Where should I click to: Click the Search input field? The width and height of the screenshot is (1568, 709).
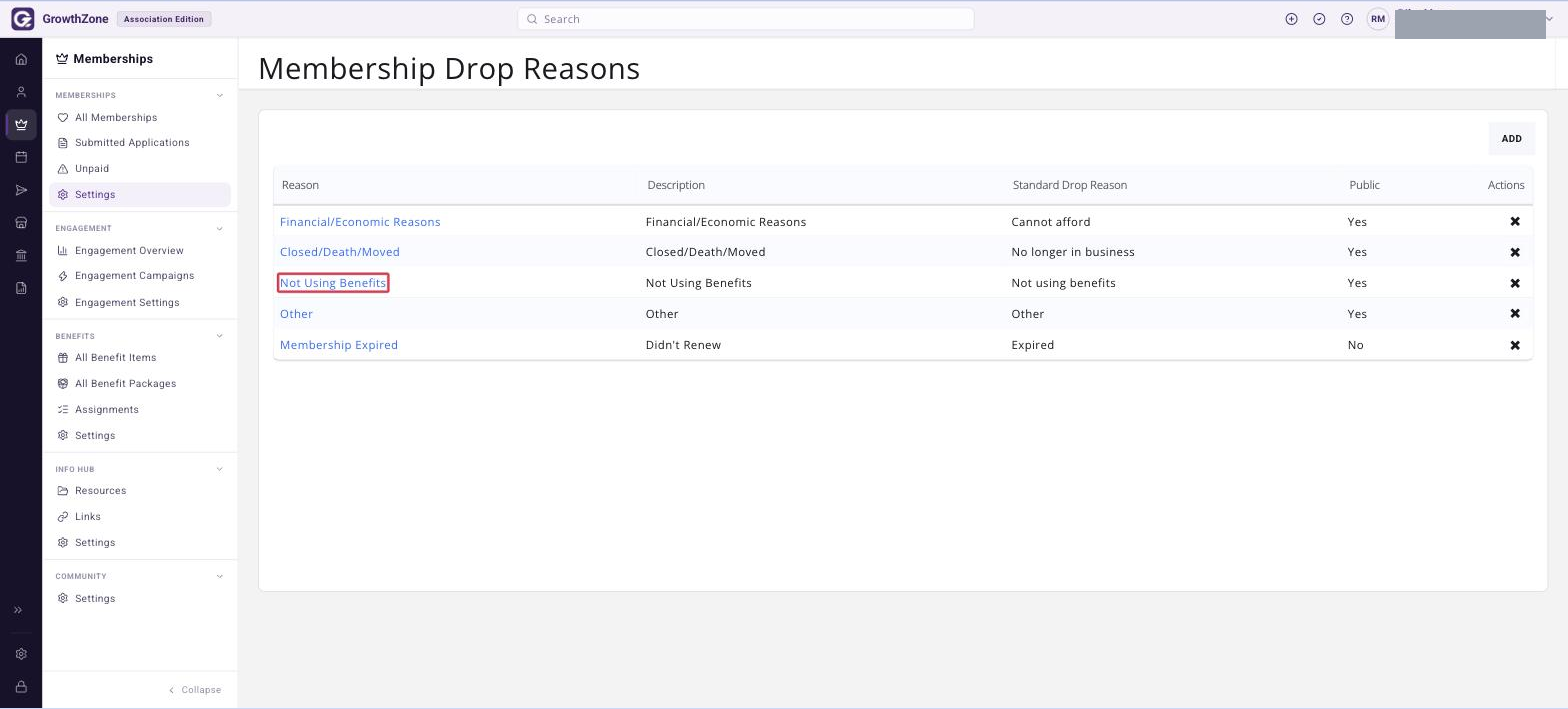click(746, 19)
